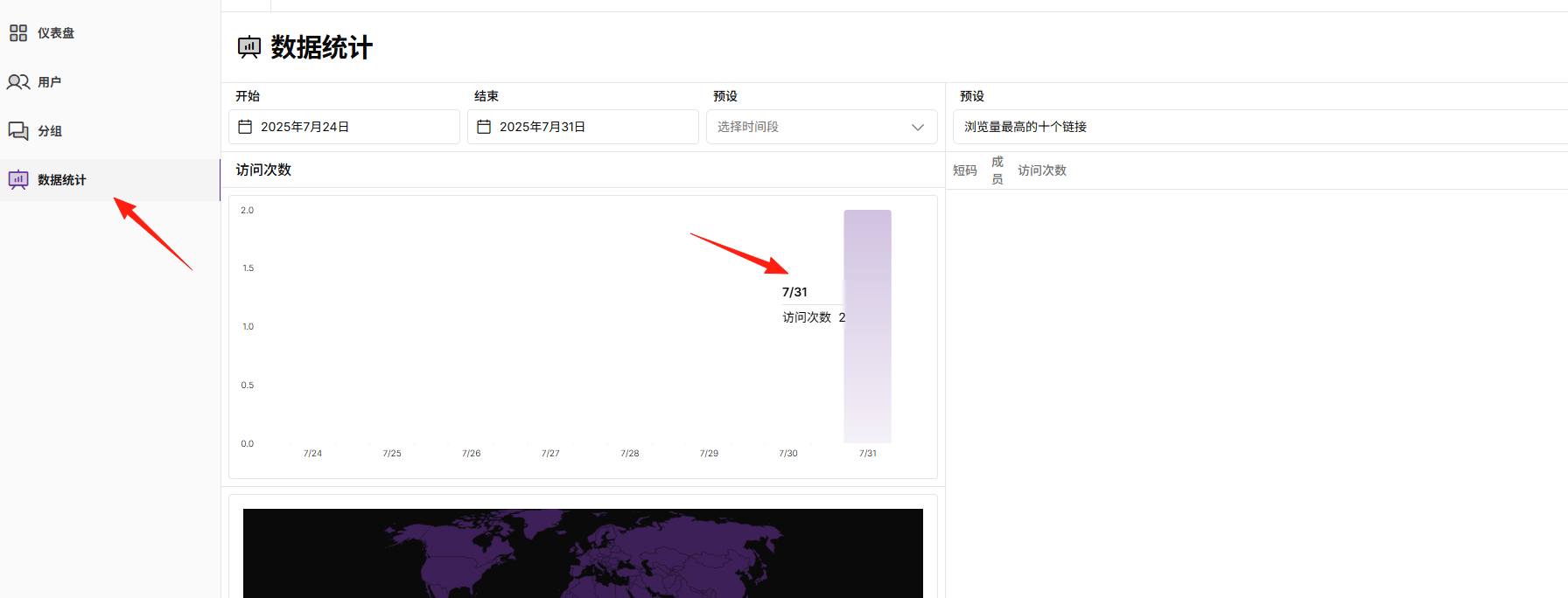Click the world map visualization
Screen dimensions: 1568x598
point(583,553)
